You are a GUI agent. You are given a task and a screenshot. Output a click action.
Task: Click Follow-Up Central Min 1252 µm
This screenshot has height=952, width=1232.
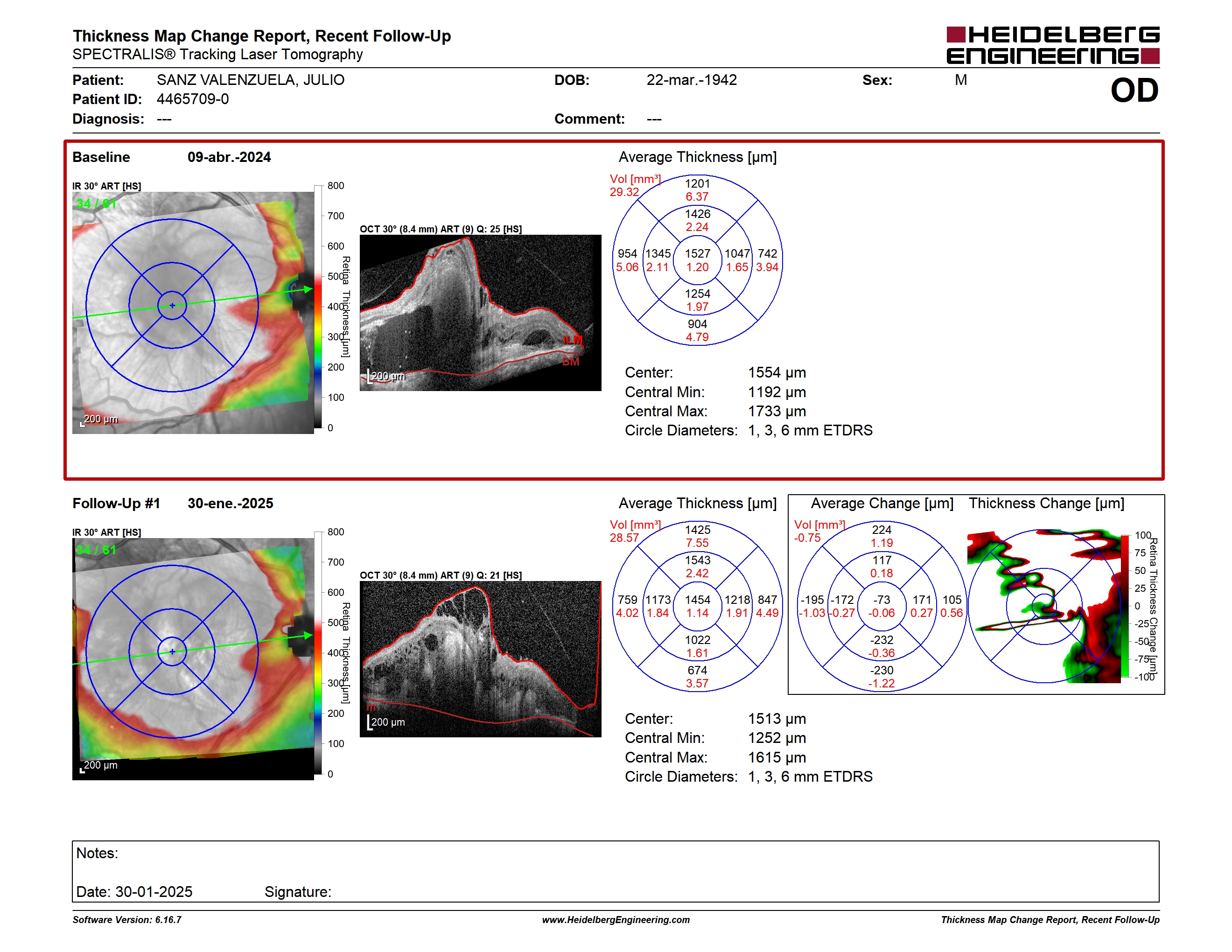(x=777, y=738)
